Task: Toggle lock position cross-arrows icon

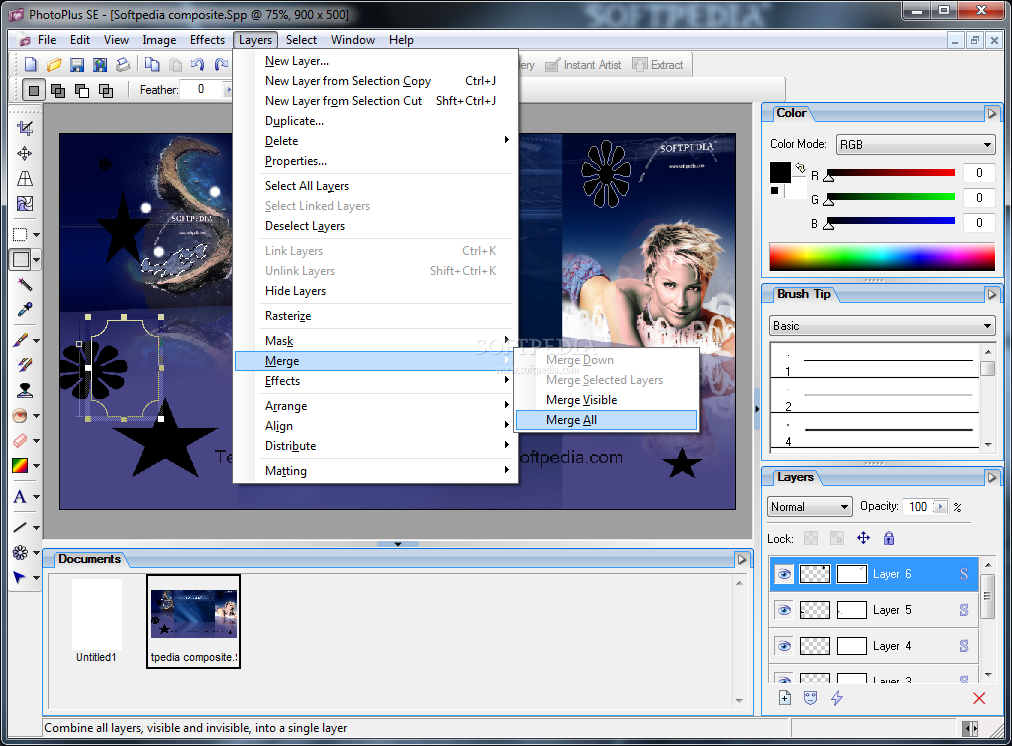Action: pos(864,538)
